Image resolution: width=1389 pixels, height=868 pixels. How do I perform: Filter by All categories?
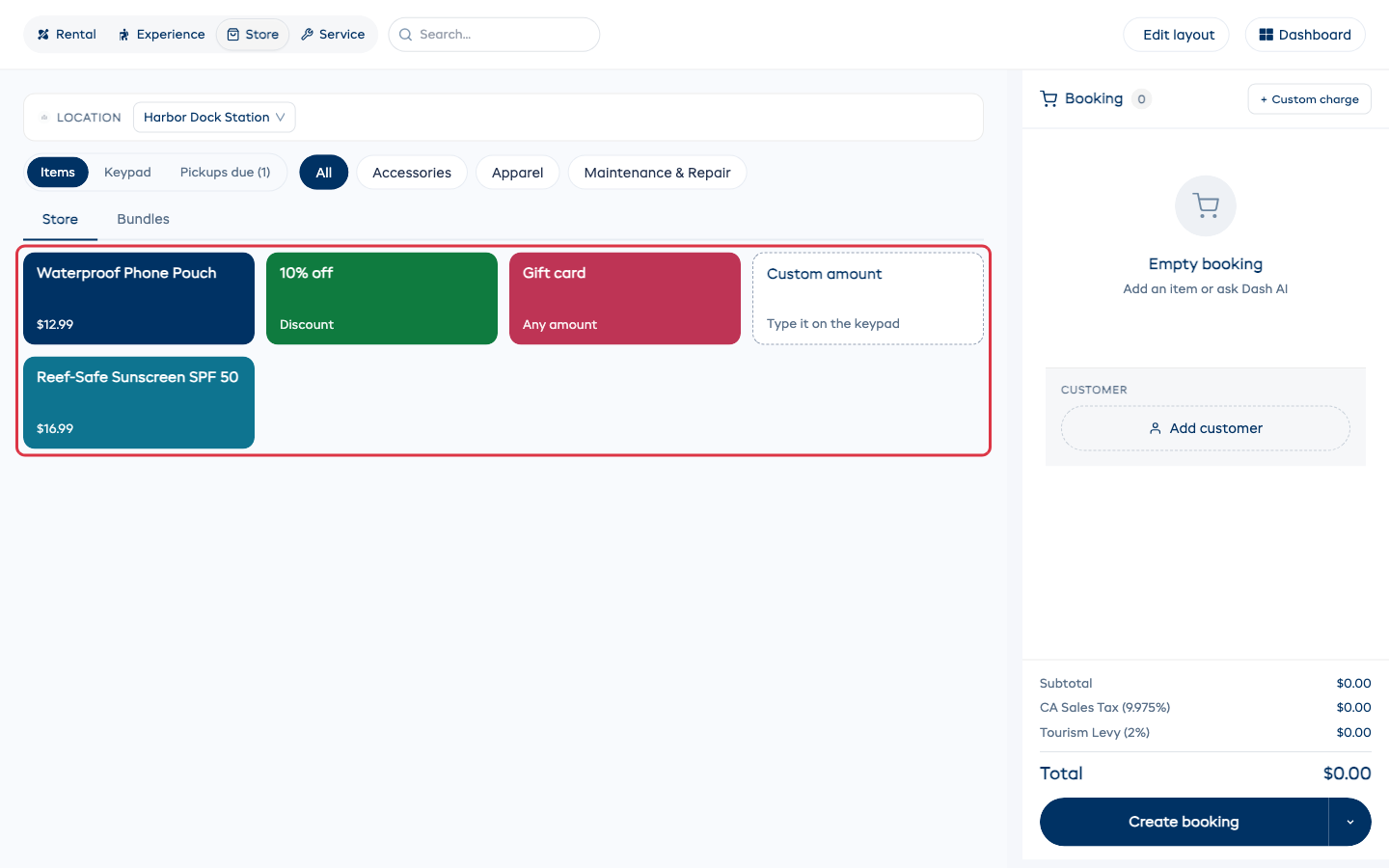[324, 173]
